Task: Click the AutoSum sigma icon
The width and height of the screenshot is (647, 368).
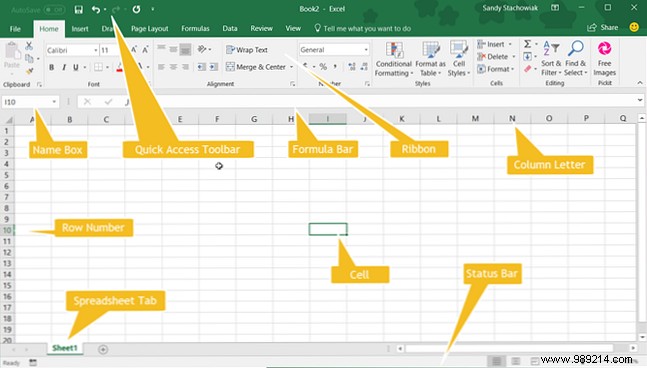Action: point(527,44)
